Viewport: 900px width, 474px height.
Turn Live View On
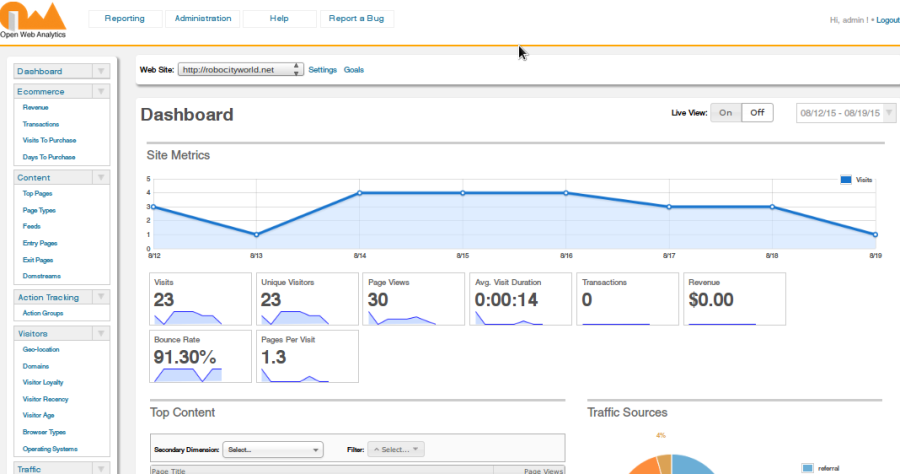click(x=726, y=113)
